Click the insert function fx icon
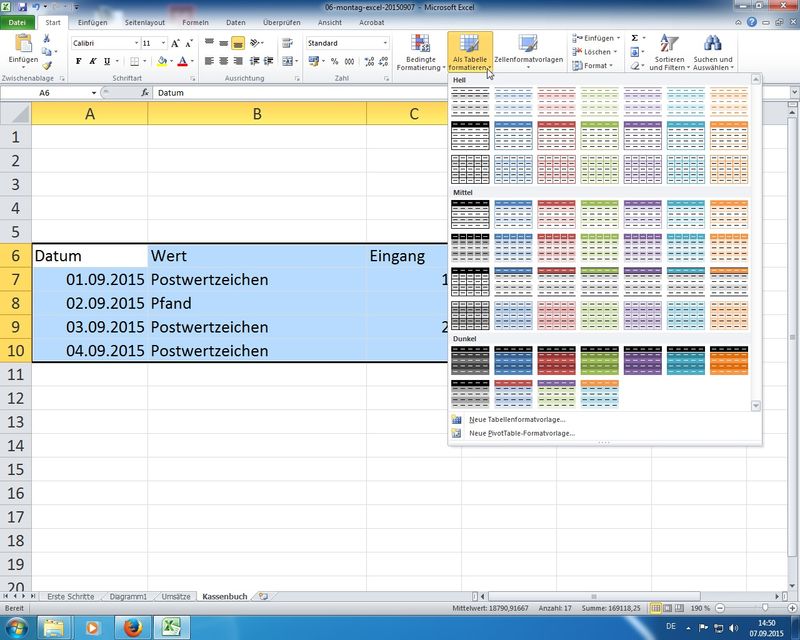The width and height of the screenshot is (800, 640). (x=145, y=93)
